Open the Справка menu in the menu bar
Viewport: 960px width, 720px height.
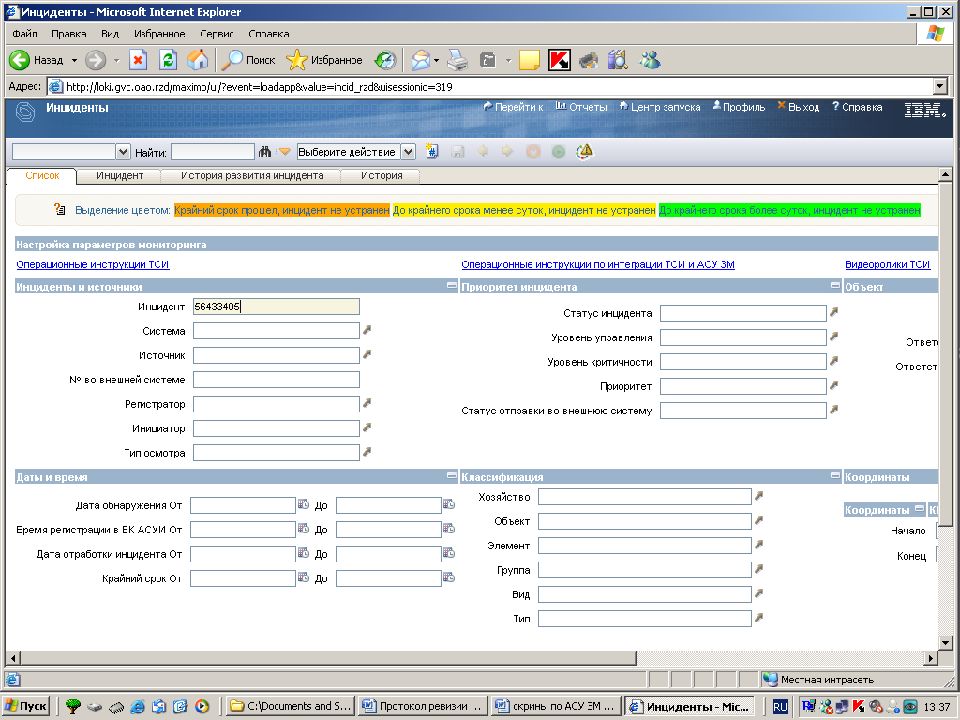pyautogui.click(x=269, y=34)
